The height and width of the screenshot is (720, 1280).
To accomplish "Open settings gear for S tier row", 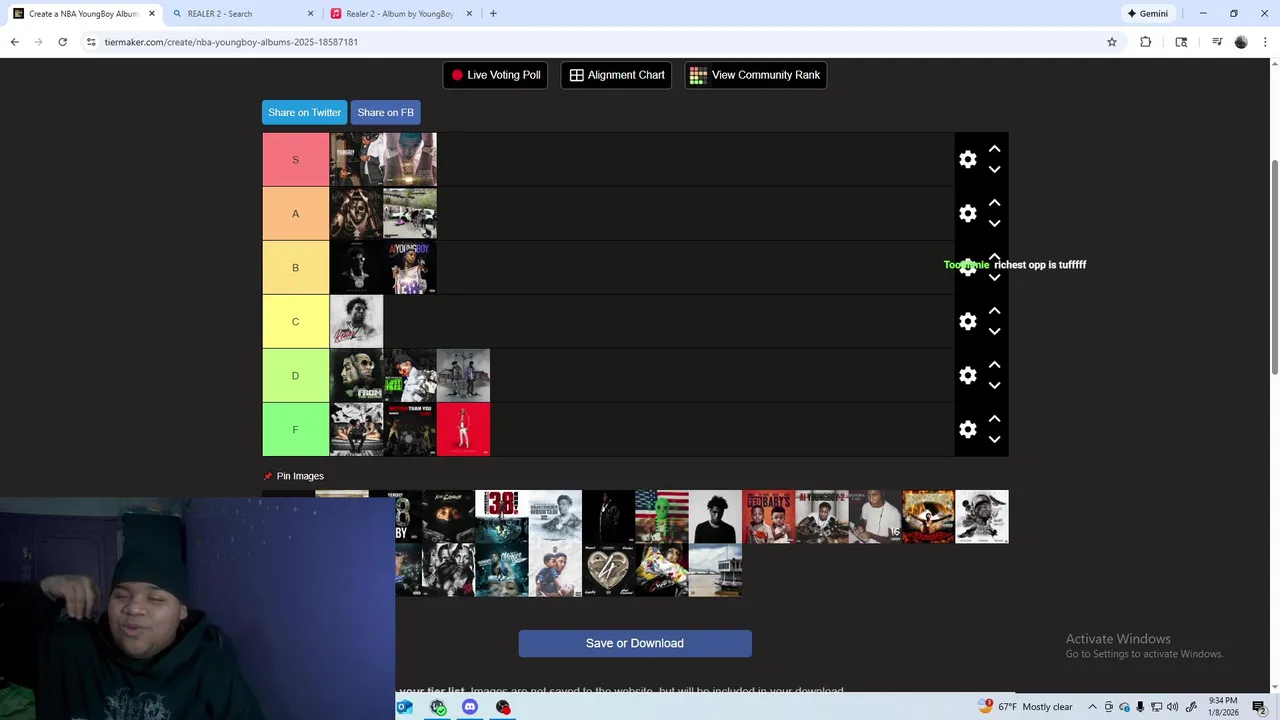I will point(968,160).
